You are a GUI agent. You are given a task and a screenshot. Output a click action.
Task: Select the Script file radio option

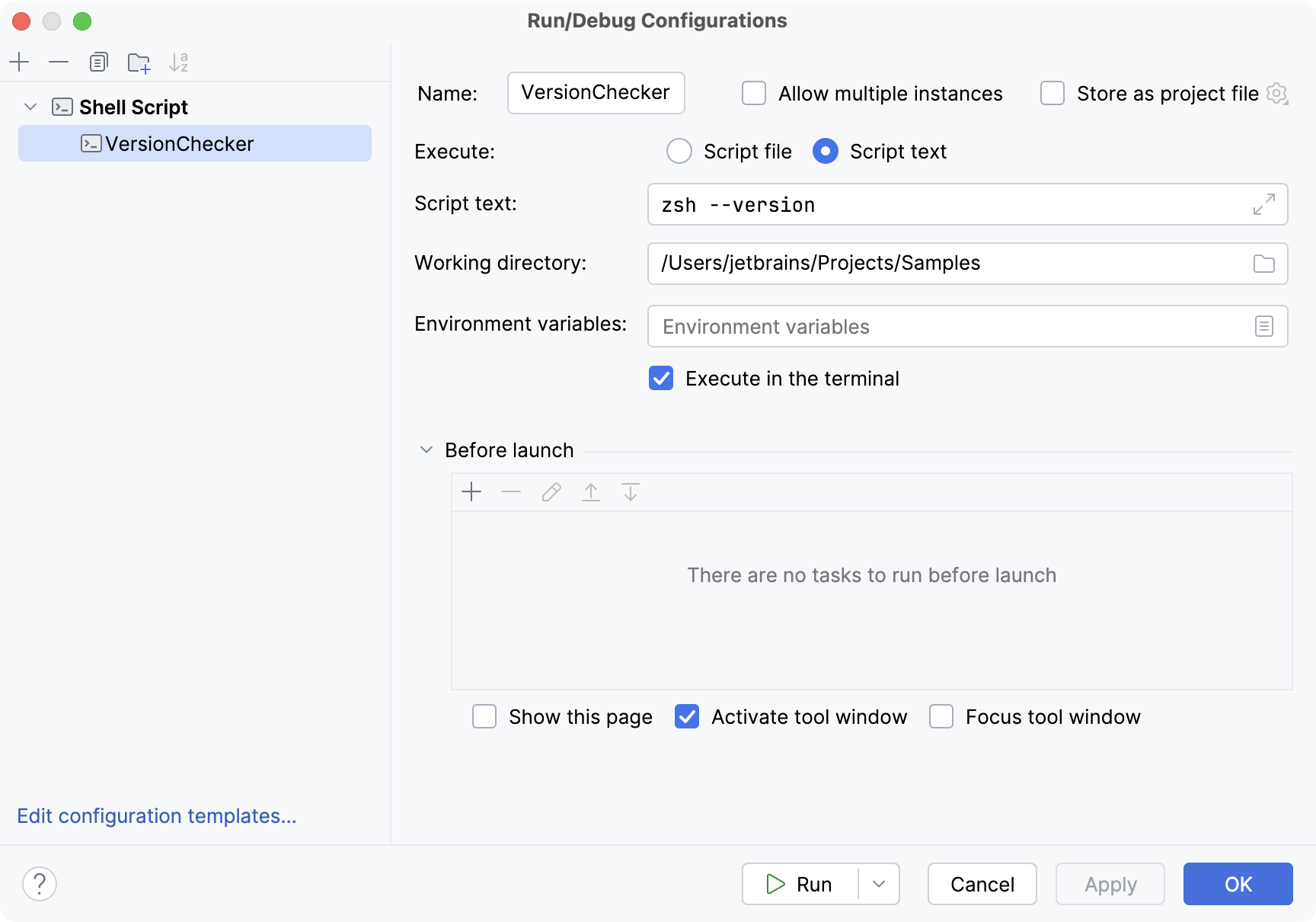[x=679, y=151]
